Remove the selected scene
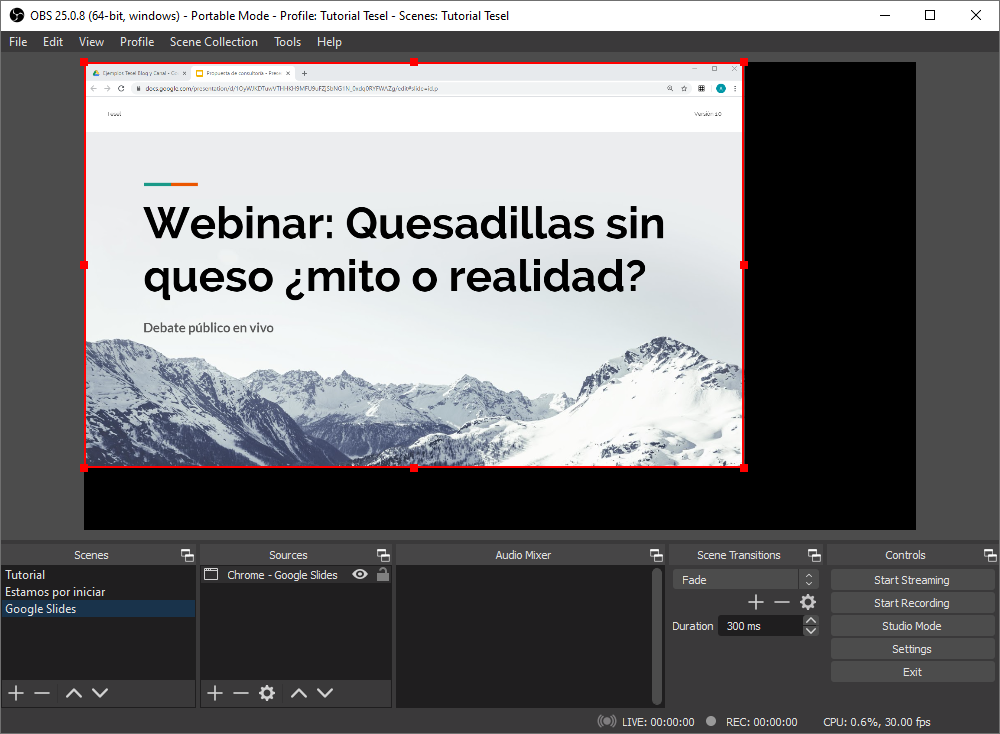 [40, 692]
